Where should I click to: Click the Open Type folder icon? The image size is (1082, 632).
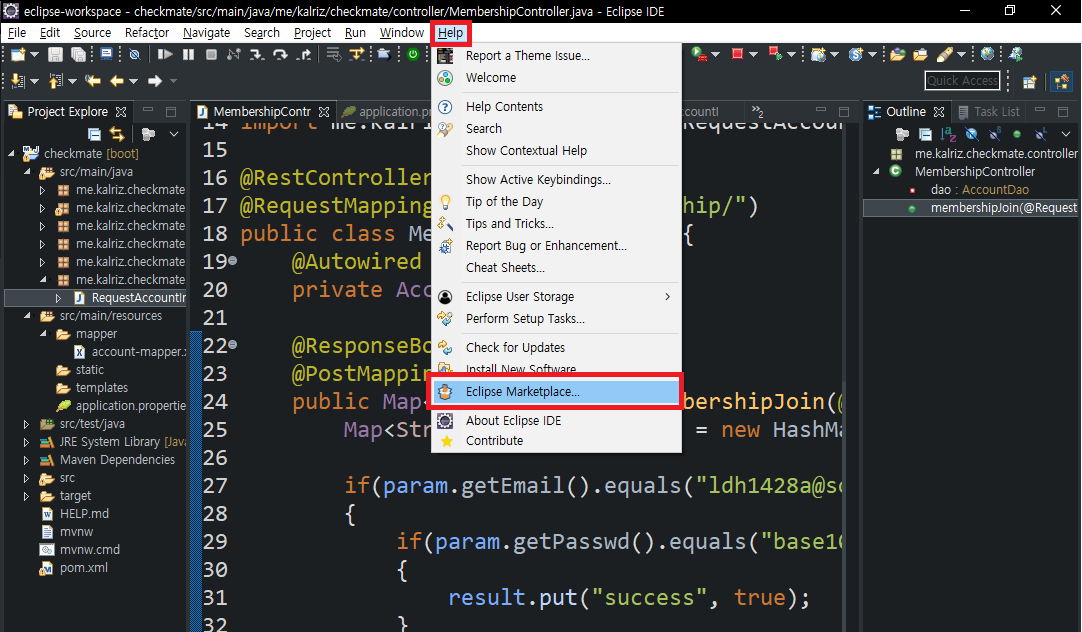pyautogui.click(x=897, y=54)
